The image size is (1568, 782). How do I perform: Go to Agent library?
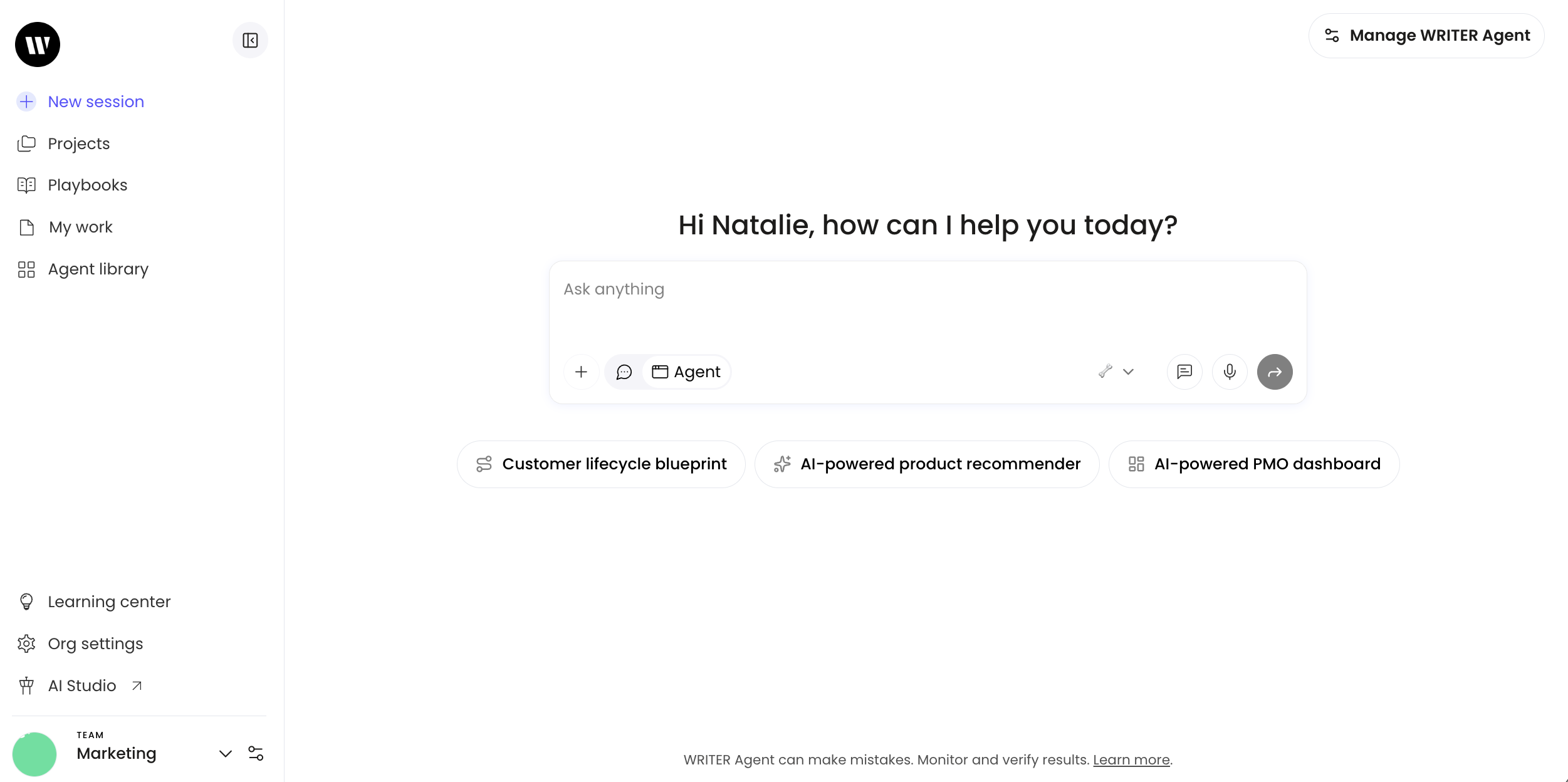click(98, 269)
